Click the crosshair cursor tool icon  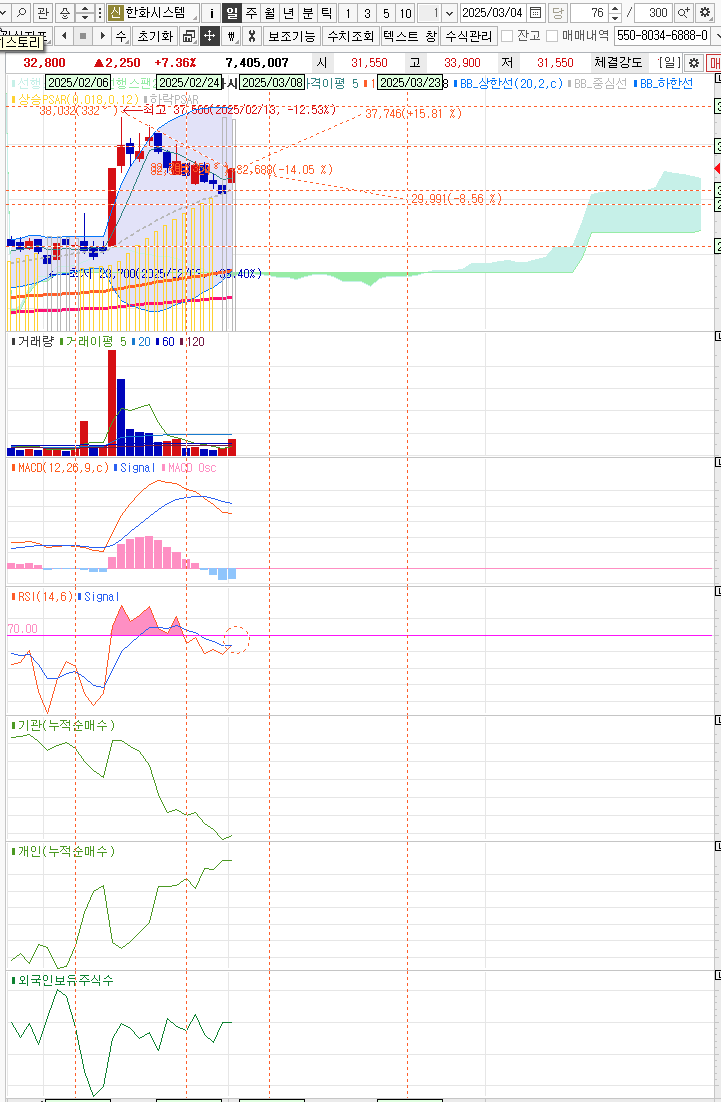click(210, 36)
